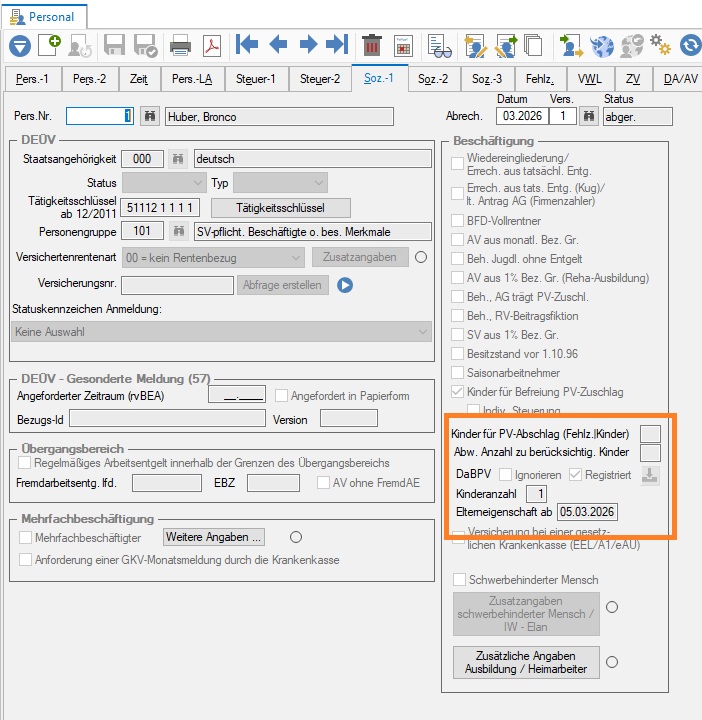This screenshot has width=702, height=720.
Task: Open the Versichertenrentenart dropdown
Action: click(213, 258)
